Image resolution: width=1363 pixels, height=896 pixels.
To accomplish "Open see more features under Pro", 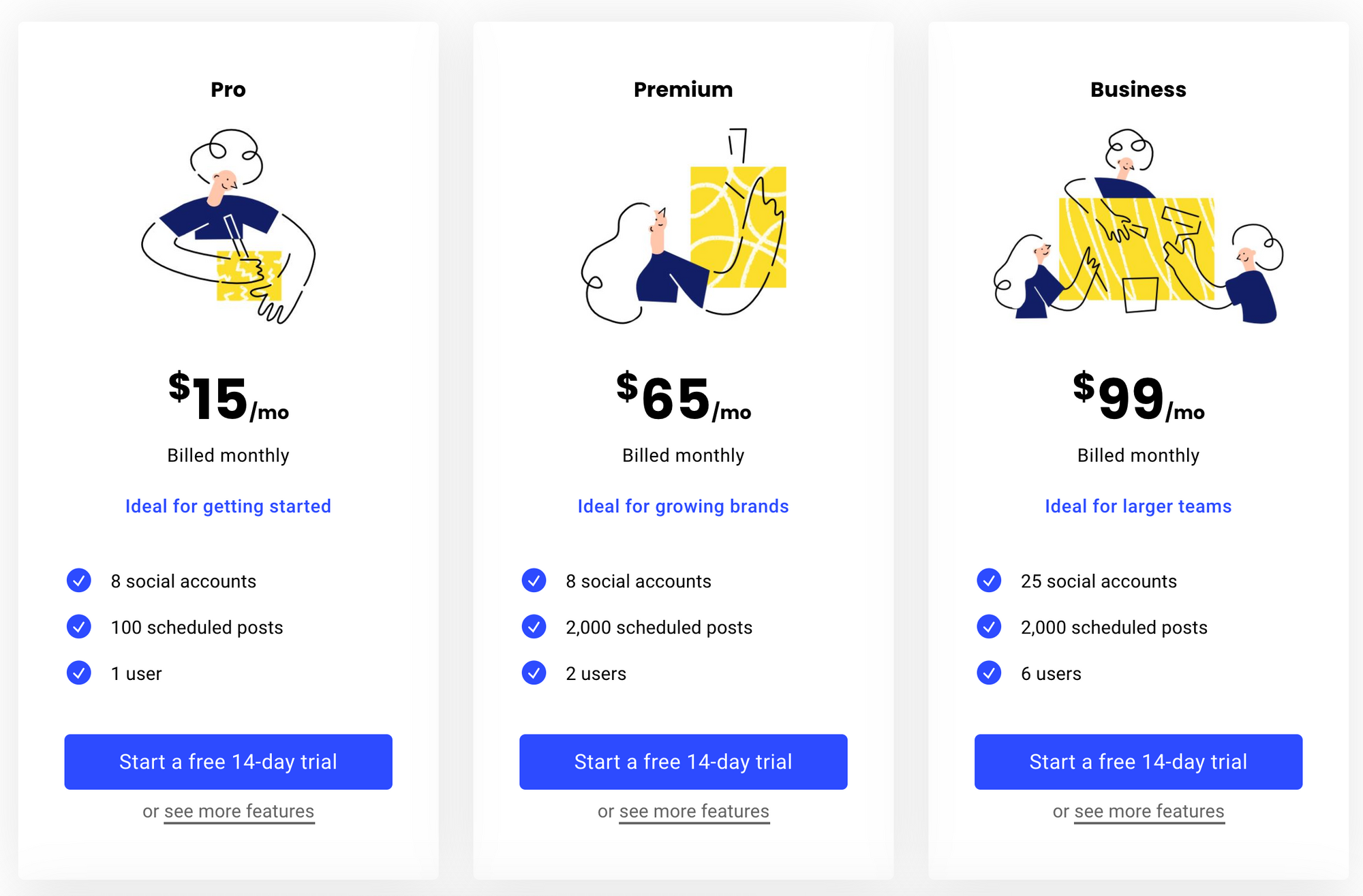I will (x=238, y=811).
